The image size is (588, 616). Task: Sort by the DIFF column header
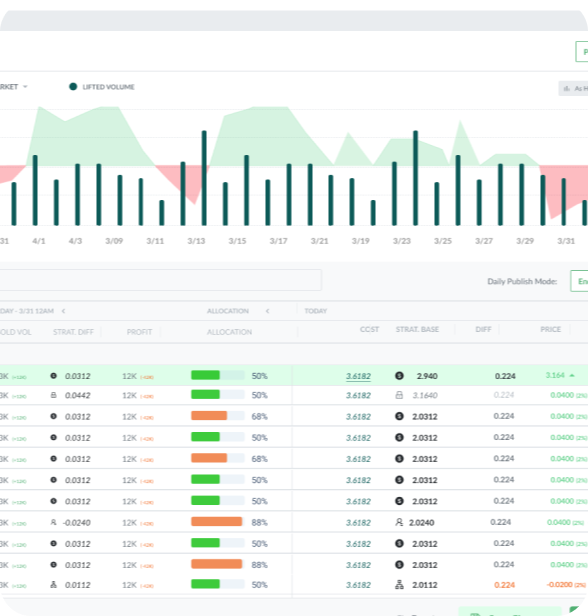483,330
